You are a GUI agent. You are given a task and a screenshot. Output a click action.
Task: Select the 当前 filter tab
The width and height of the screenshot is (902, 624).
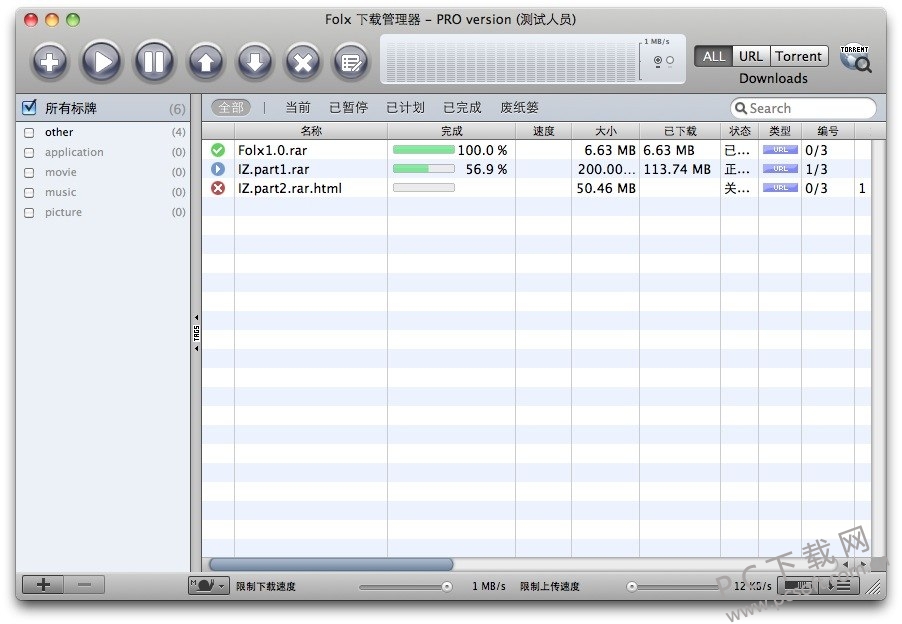298,108
